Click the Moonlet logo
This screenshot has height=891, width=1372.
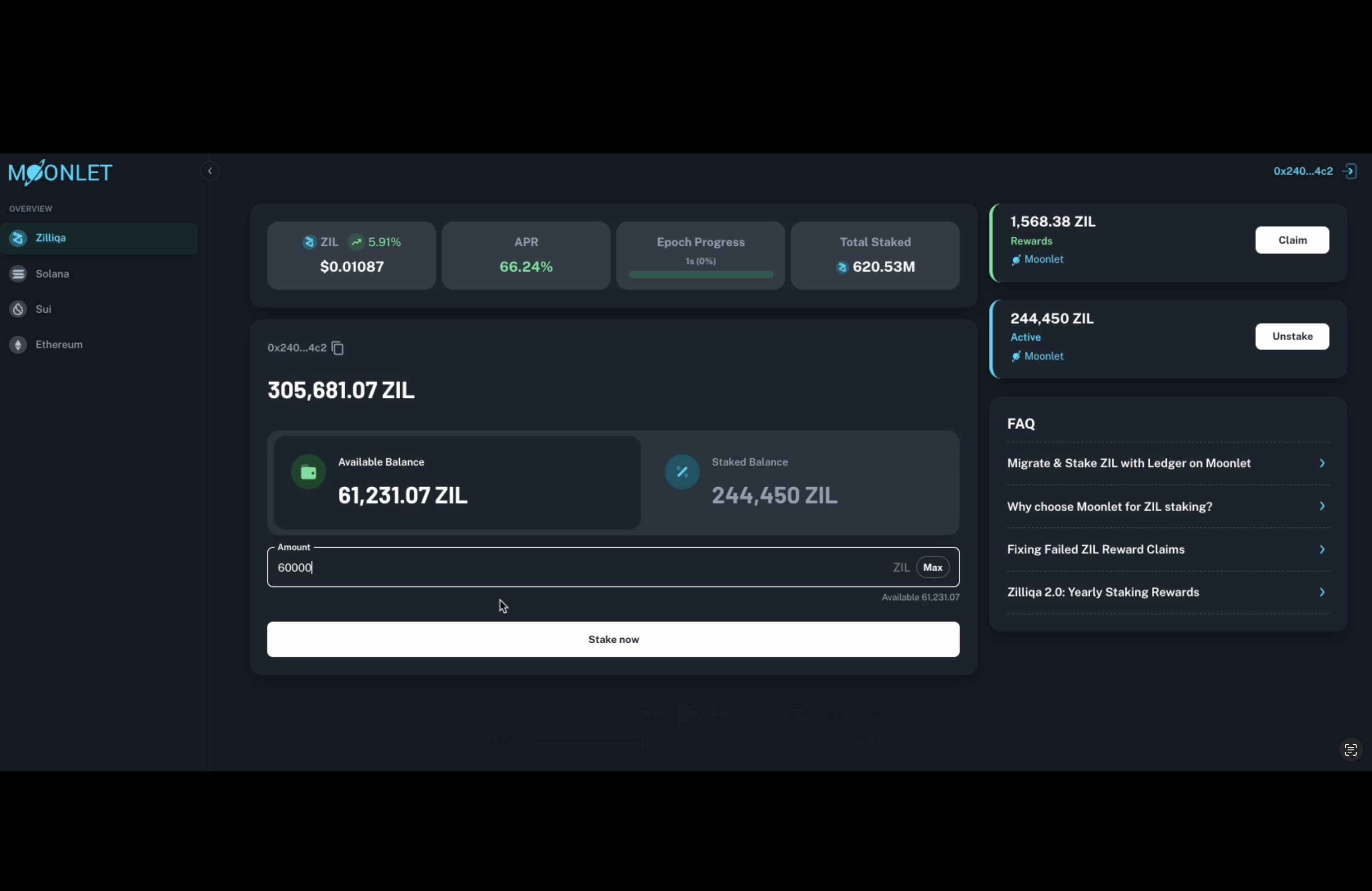click(60, 172)
